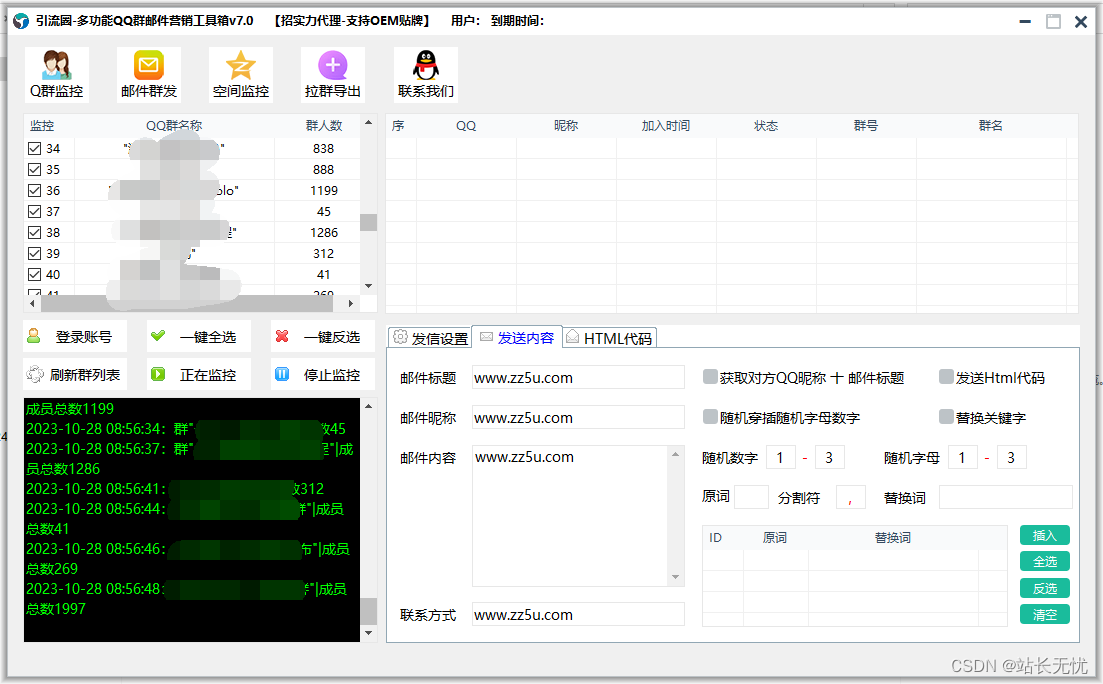1103x684 pixels.
Task: Click the 登录账号 user icon button
Action: pos(75,336)
